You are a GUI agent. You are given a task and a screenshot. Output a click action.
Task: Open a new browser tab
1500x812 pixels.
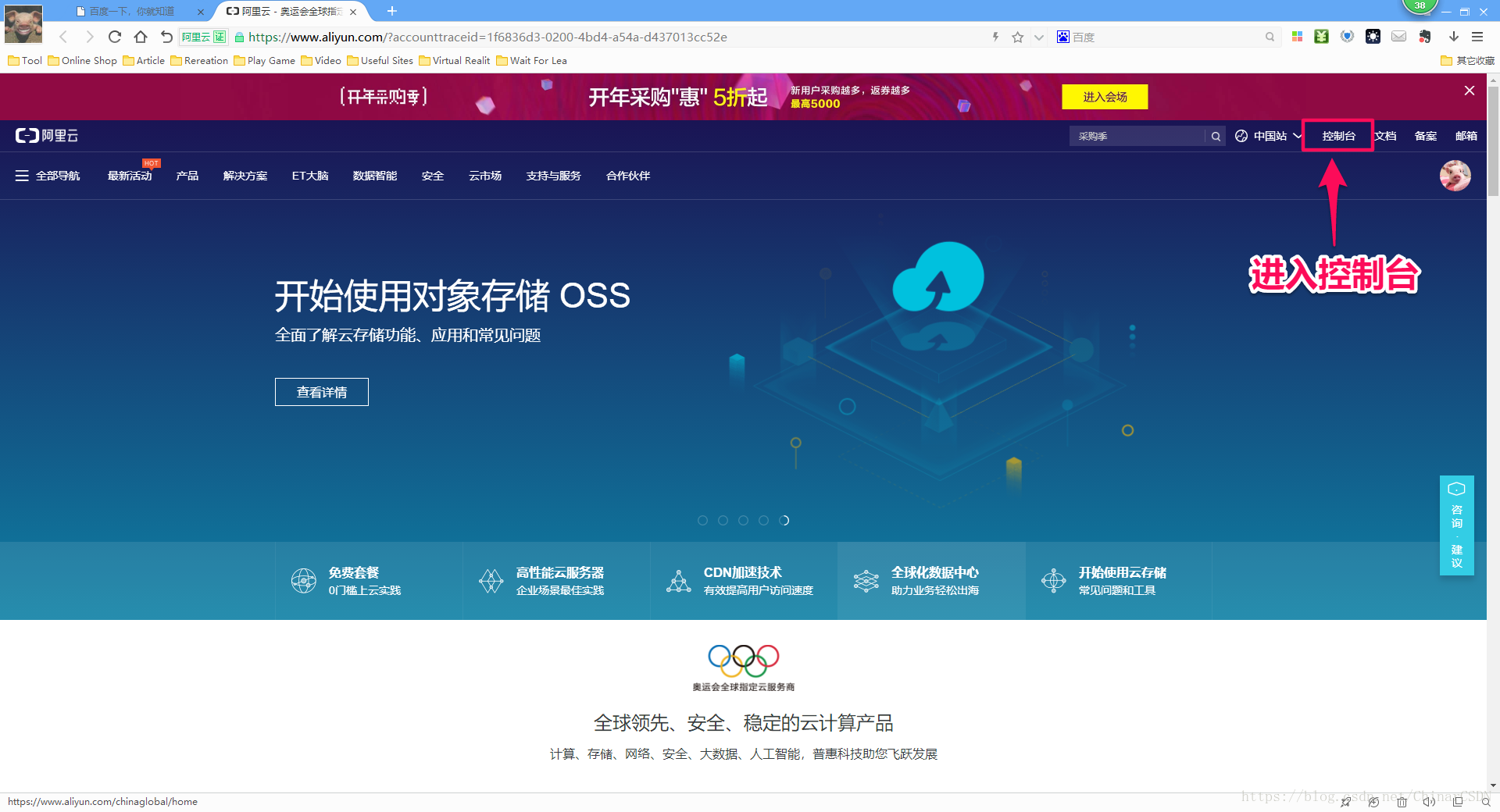pyautogui.click(x=392, y=11)
